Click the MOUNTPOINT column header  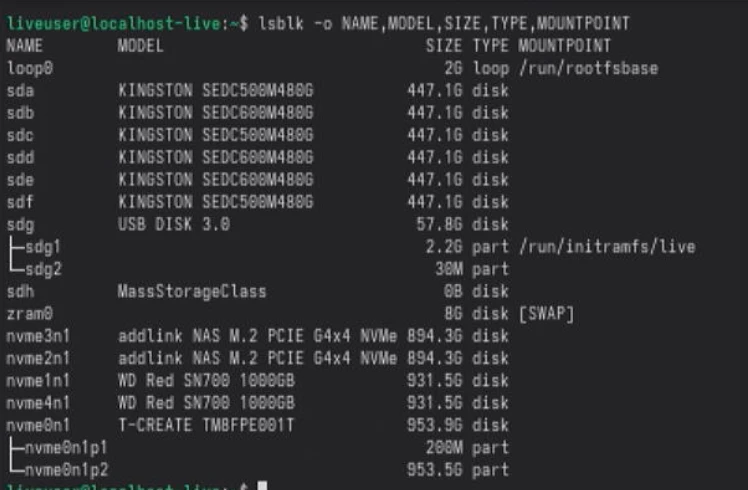[565, 46]
